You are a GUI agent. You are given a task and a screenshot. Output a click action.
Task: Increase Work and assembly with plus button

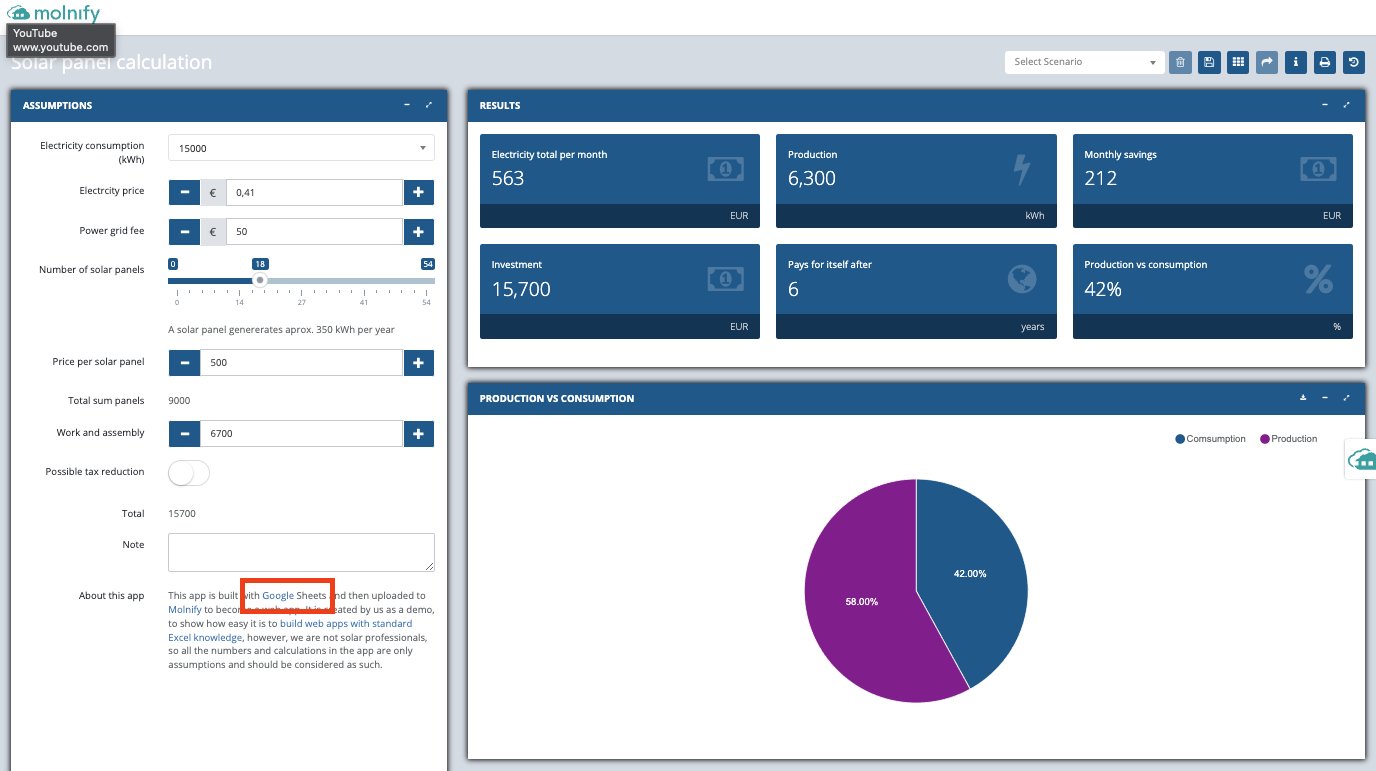pyautogui.click(x=418, y=433)
